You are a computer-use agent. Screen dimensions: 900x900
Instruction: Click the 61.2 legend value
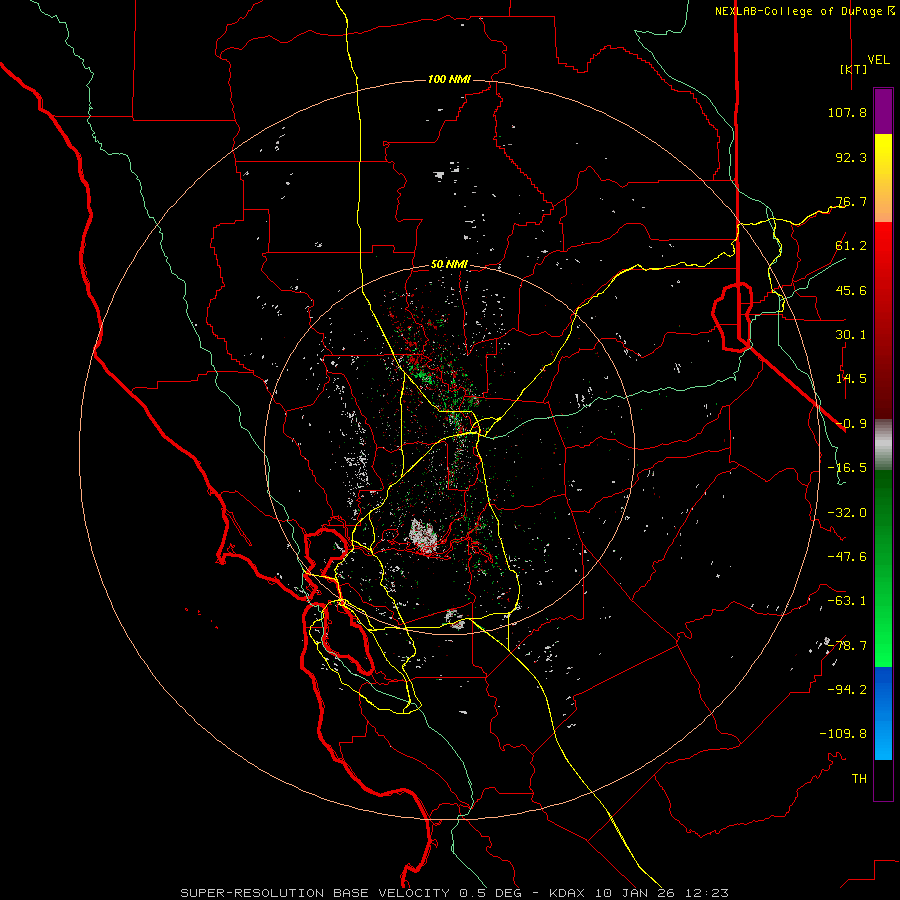(851, 246)
